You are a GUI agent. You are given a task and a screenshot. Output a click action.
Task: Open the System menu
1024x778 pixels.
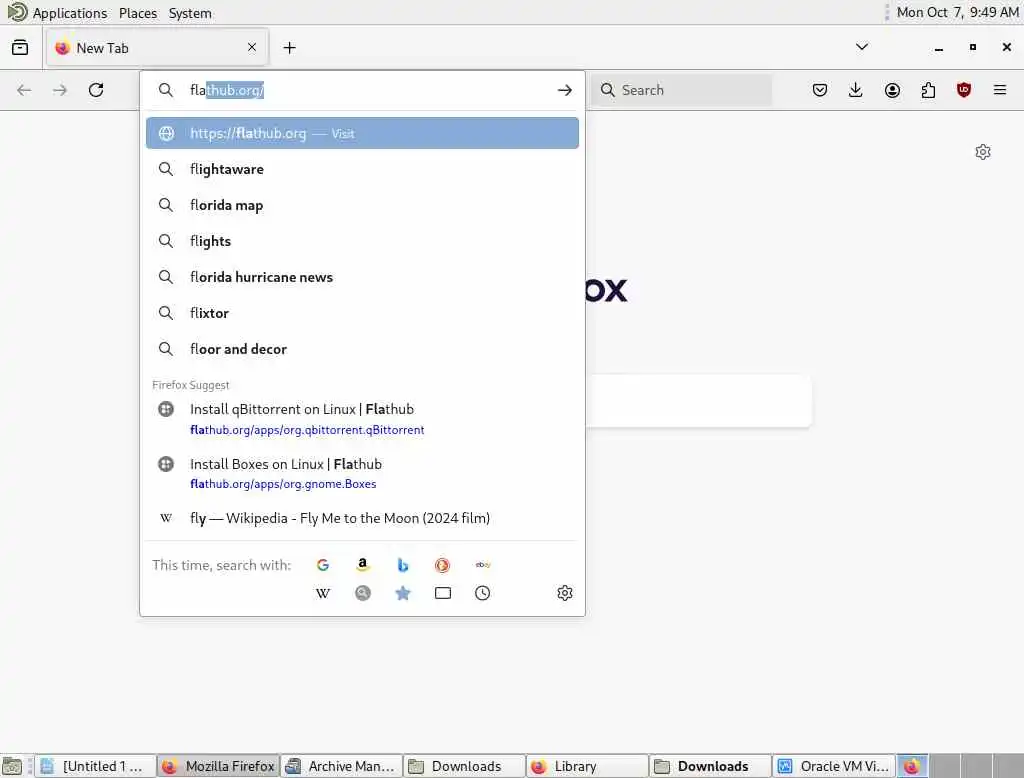[190, 13]
